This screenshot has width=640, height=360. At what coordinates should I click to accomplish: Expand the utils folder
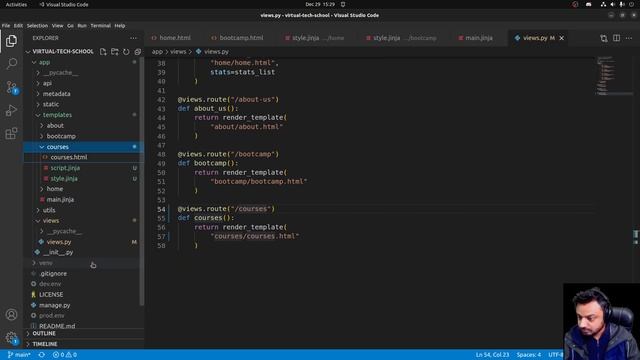click(49, 210)
